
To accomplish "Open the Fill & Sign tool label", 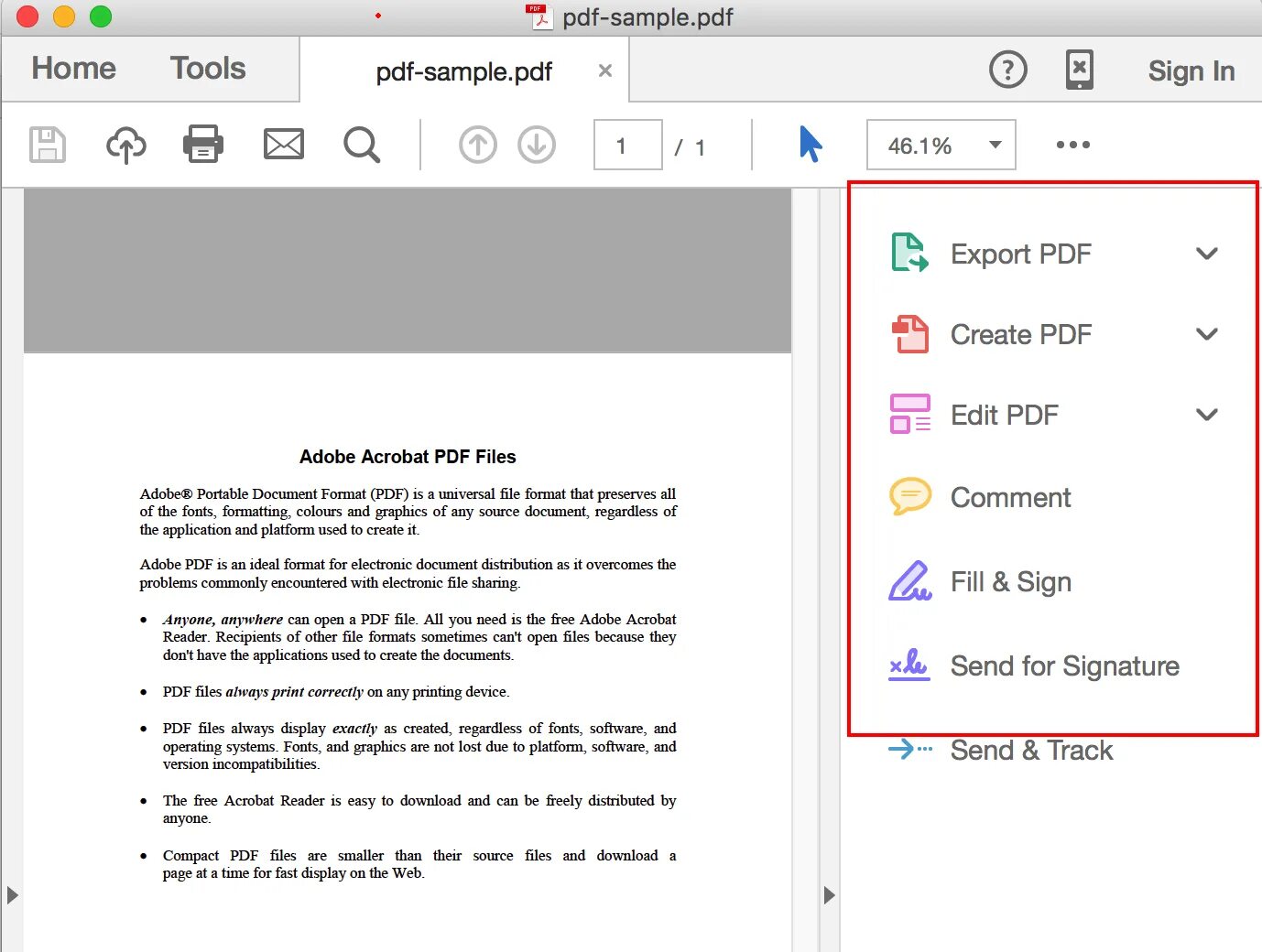I will pos(1011,581).
